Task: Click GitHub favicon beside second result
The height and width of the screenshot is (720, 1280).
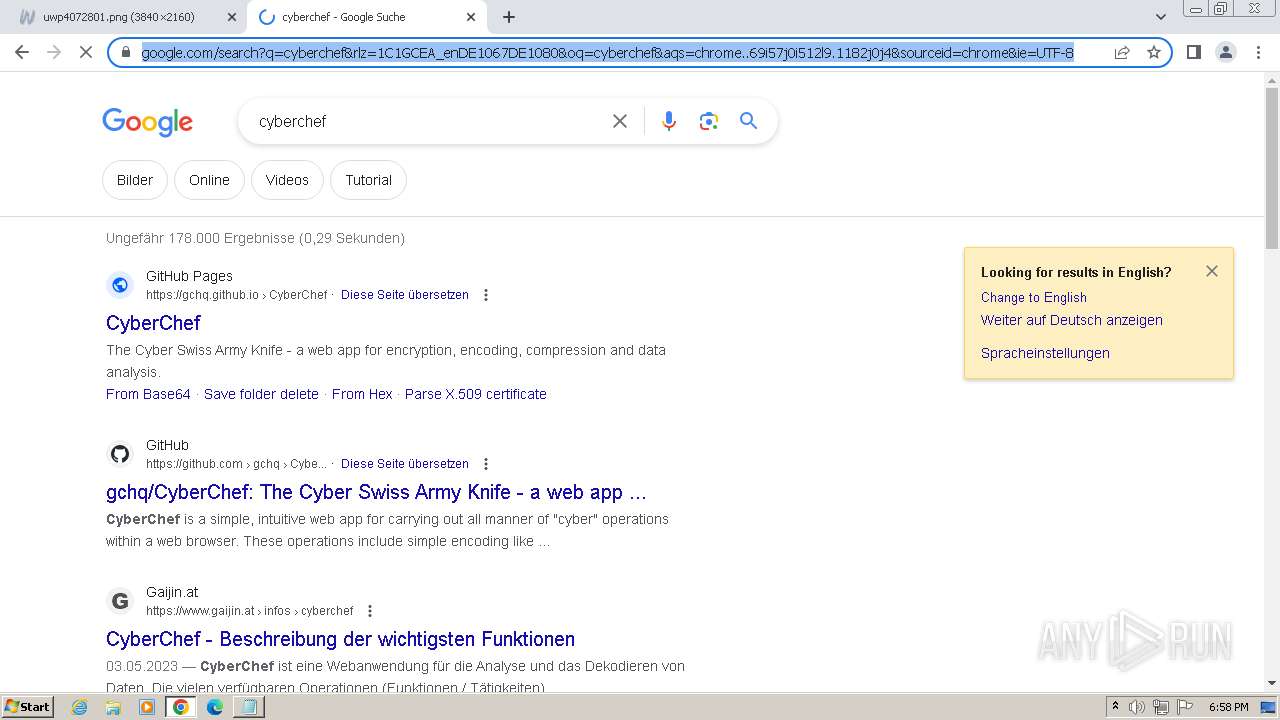Action: pyautogui.click(x=120, y=454)
